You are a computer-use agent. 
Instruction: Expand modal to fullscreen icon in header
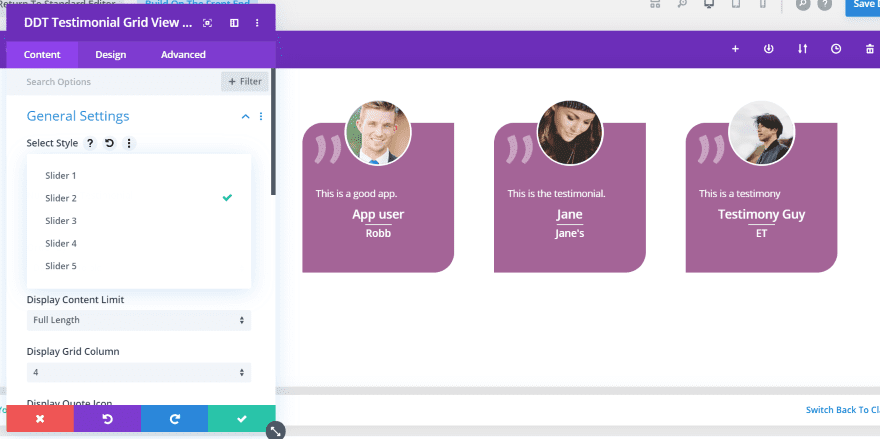[x=208, y=23]
